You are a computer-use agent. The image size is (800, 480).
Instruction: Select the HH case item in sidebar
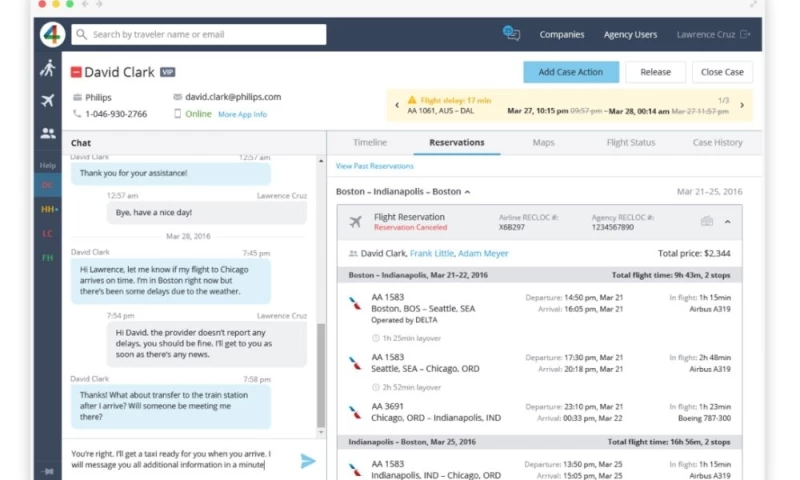pos(48,209)
